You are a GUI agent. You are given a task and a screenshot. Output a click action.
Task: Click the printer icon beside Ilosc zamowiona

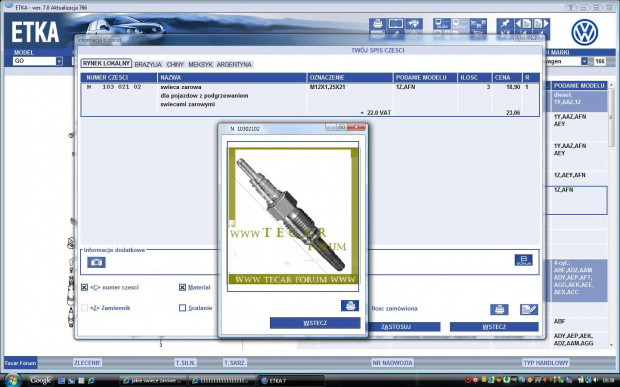click(x=499, y=309)
